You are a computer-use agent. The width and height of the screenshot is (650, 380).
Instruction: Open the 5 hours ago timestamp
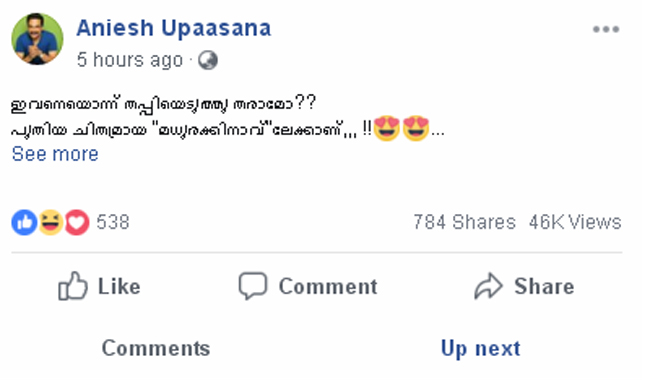[x=130, y=60]
